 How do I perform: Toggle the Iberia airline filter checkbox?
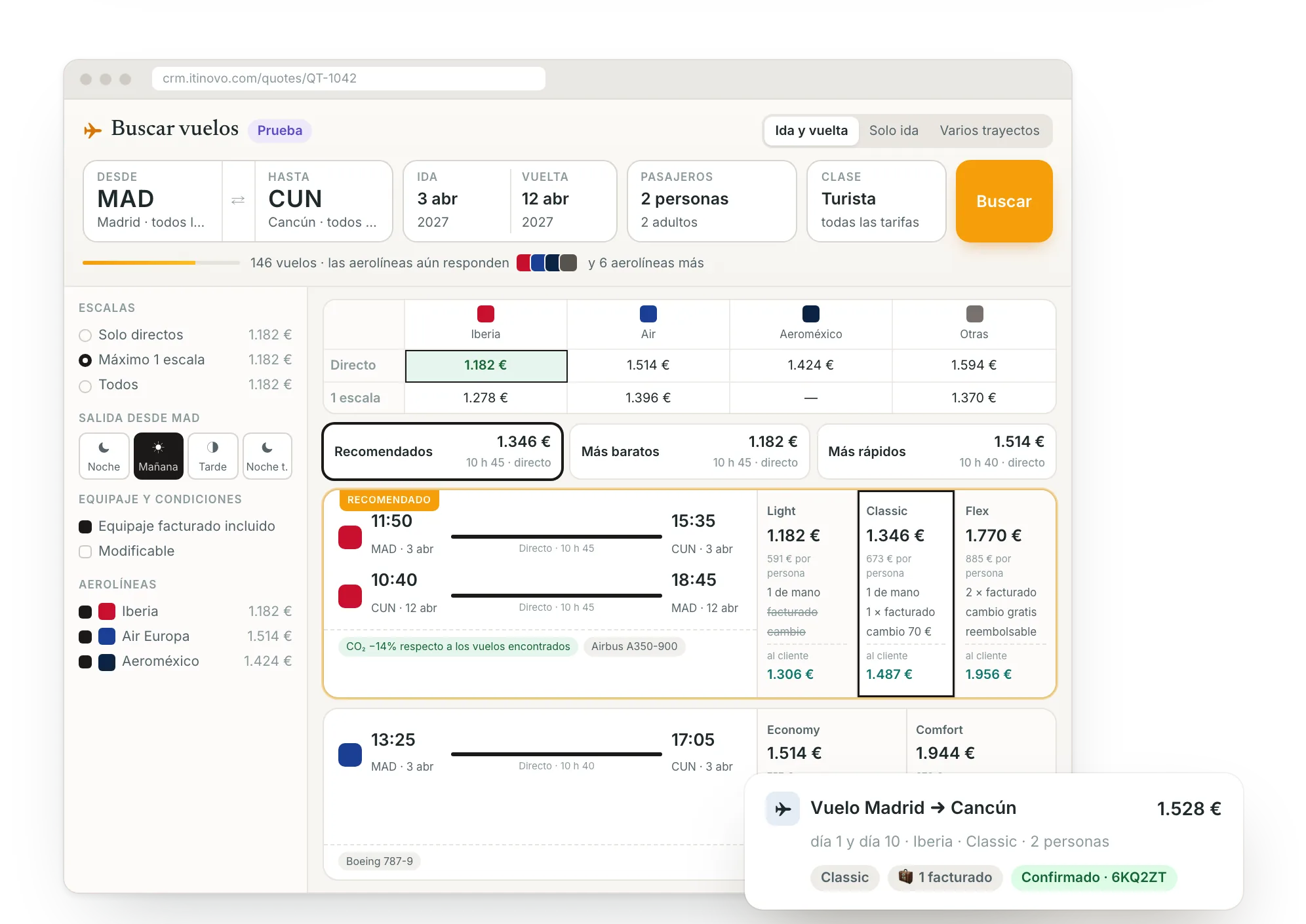pos(85,612)
